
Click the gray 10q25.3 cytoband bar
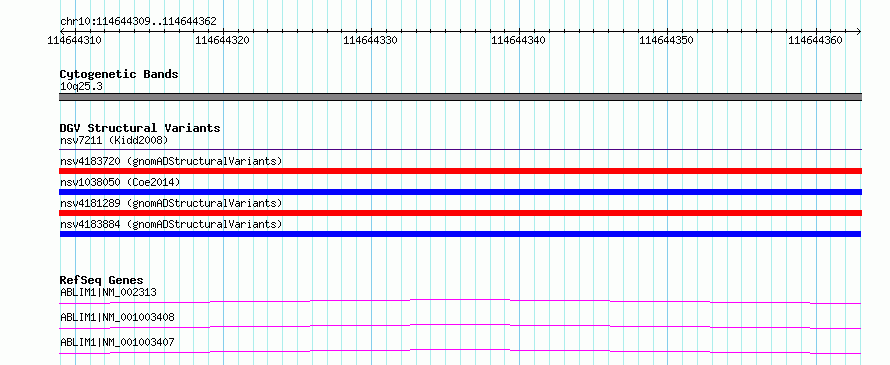click(x=460, y=97)
